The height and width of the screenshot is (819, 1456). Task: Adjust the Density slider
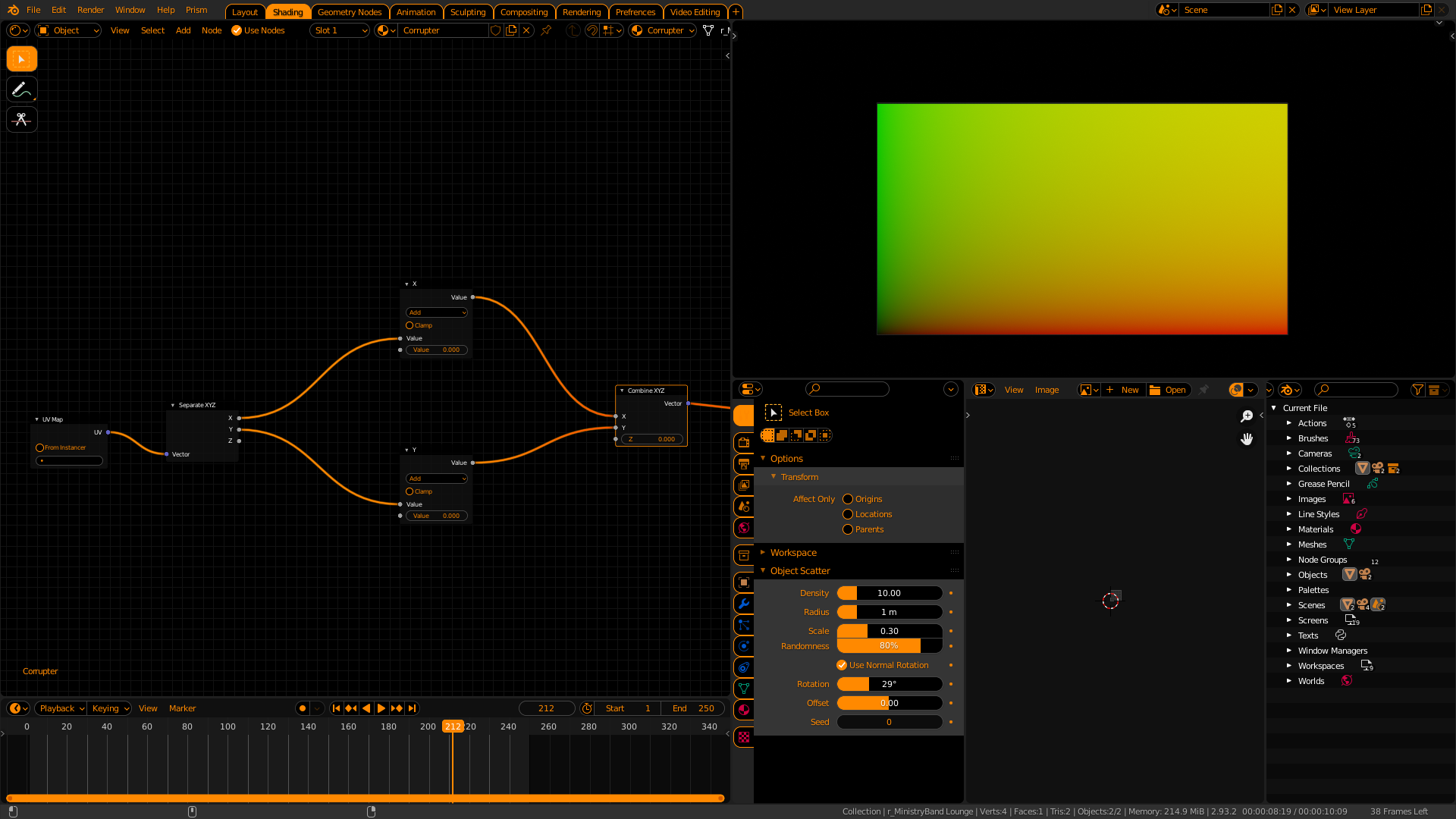pos(890,593)
